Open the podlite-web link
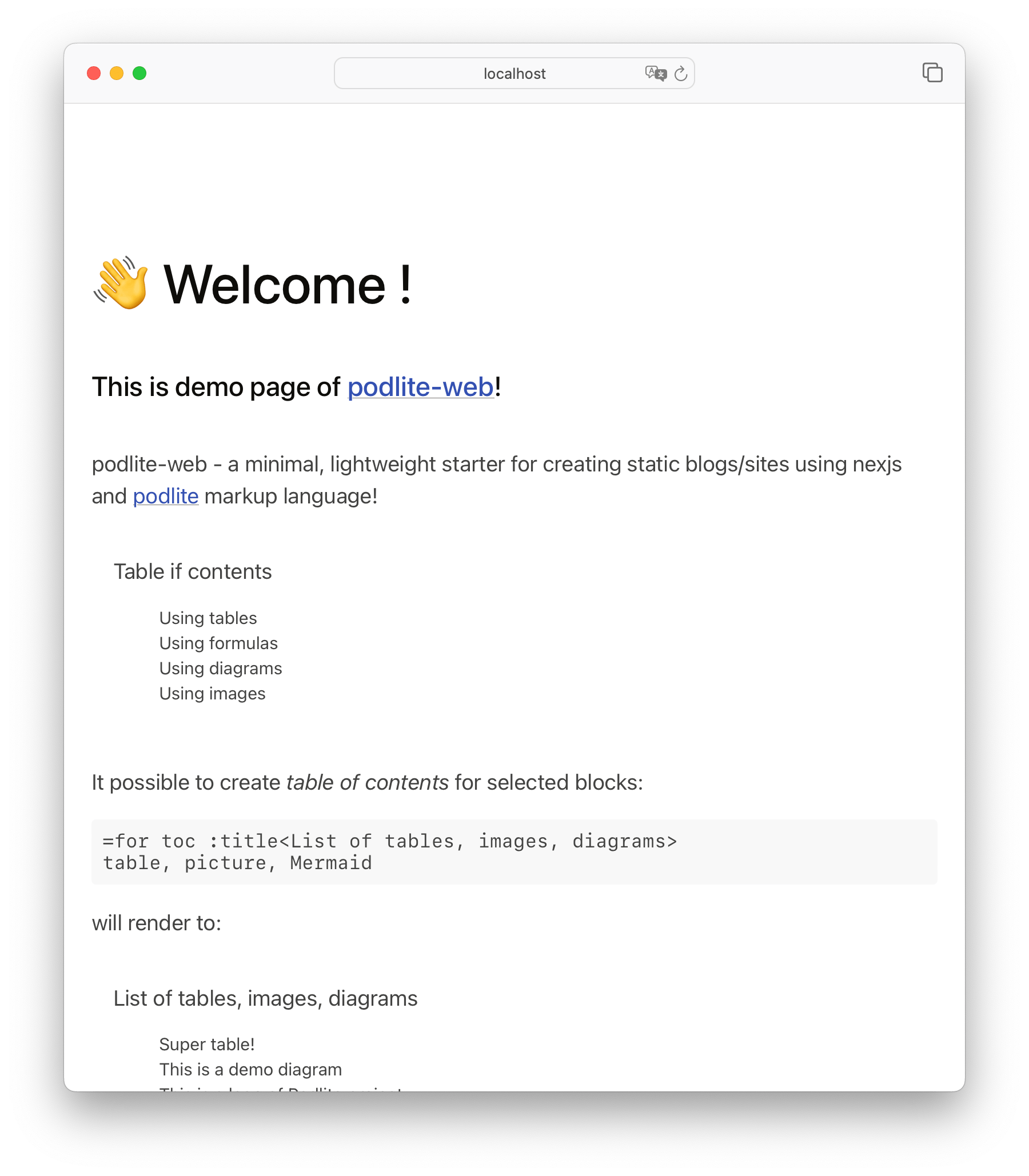1029x1176 pixels. 418,387
